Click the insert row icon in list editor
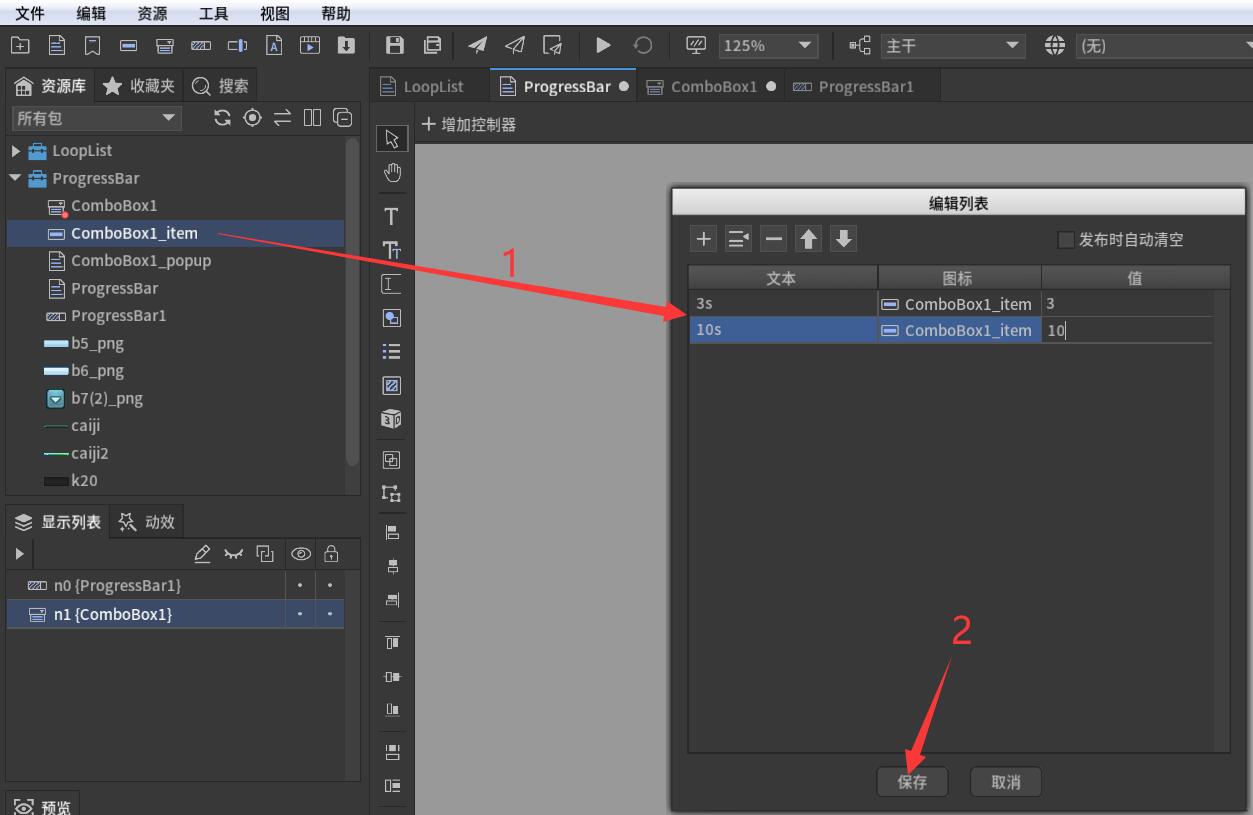 pyautogui.click(x=739, y=239)
